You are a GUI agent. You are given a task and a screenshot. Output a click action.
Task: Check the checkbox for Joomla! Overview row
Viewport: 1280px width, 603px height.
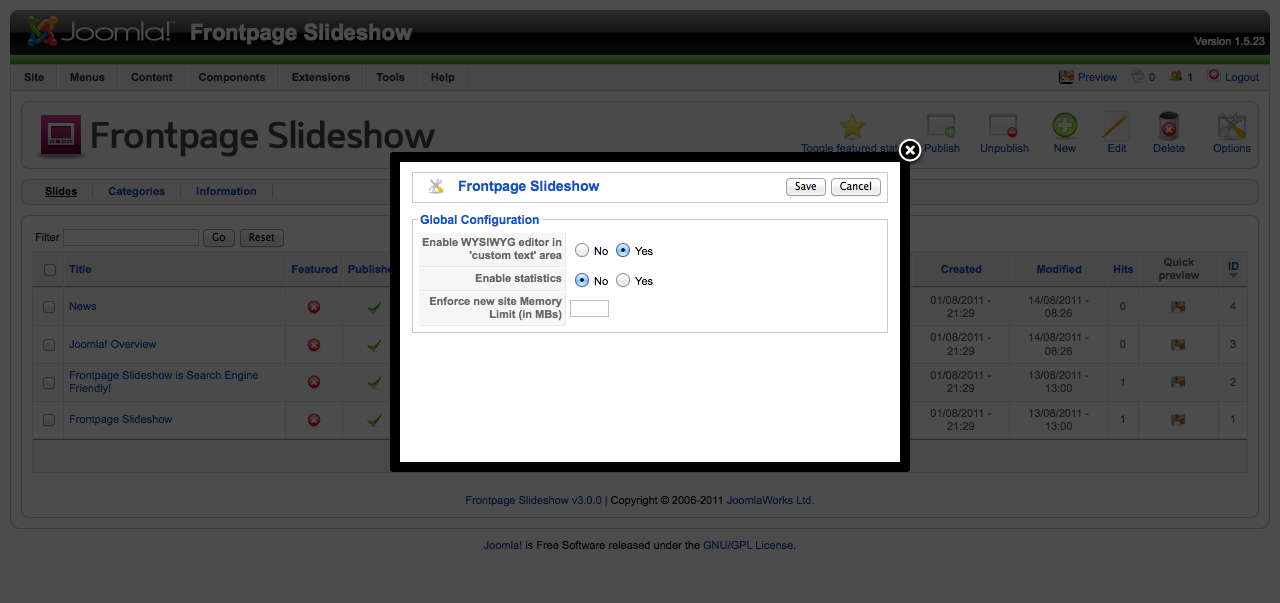point(49,345)
